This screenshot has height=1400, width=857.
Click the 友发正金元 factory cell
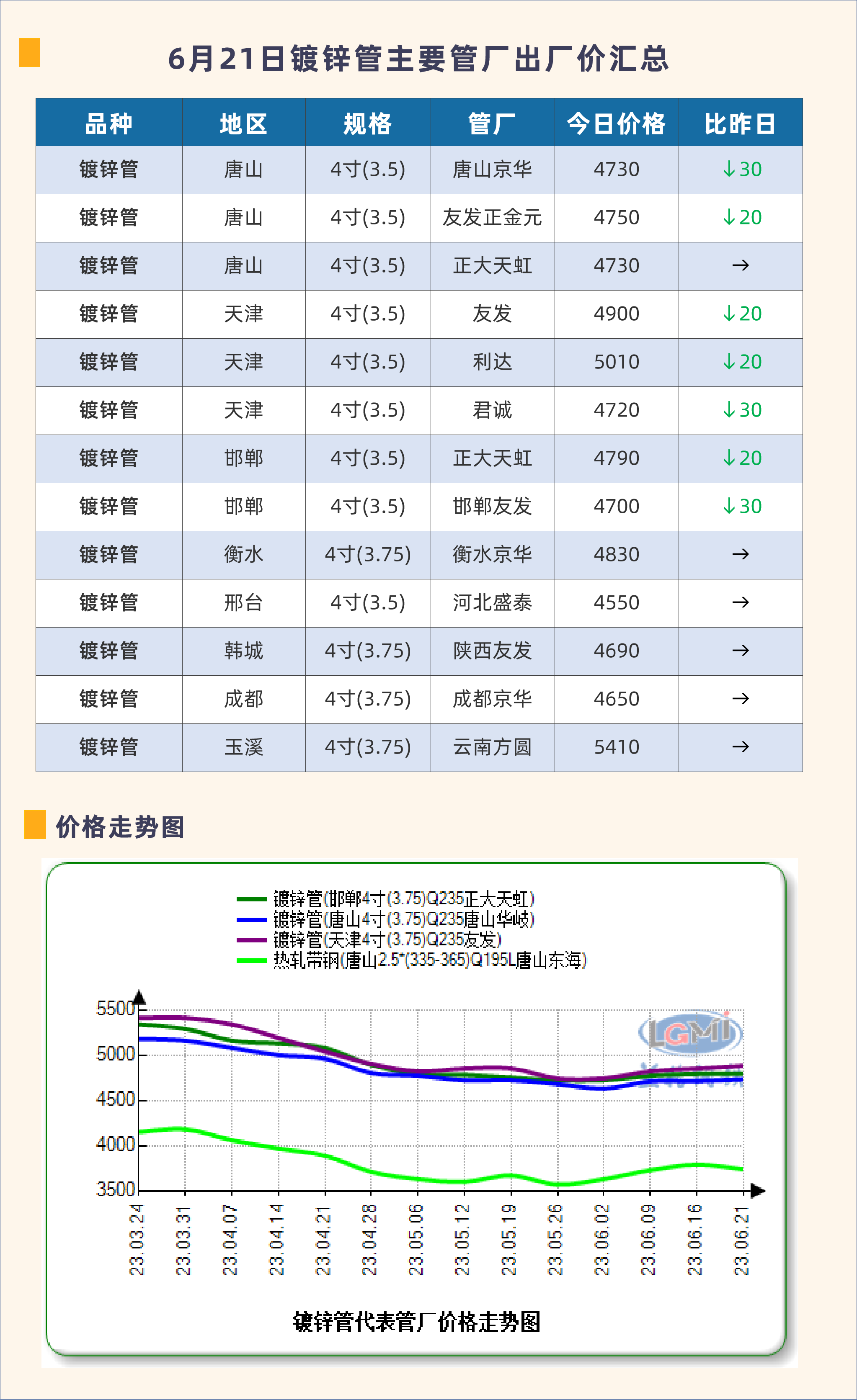pyautogui.click(x=492, y=218)
